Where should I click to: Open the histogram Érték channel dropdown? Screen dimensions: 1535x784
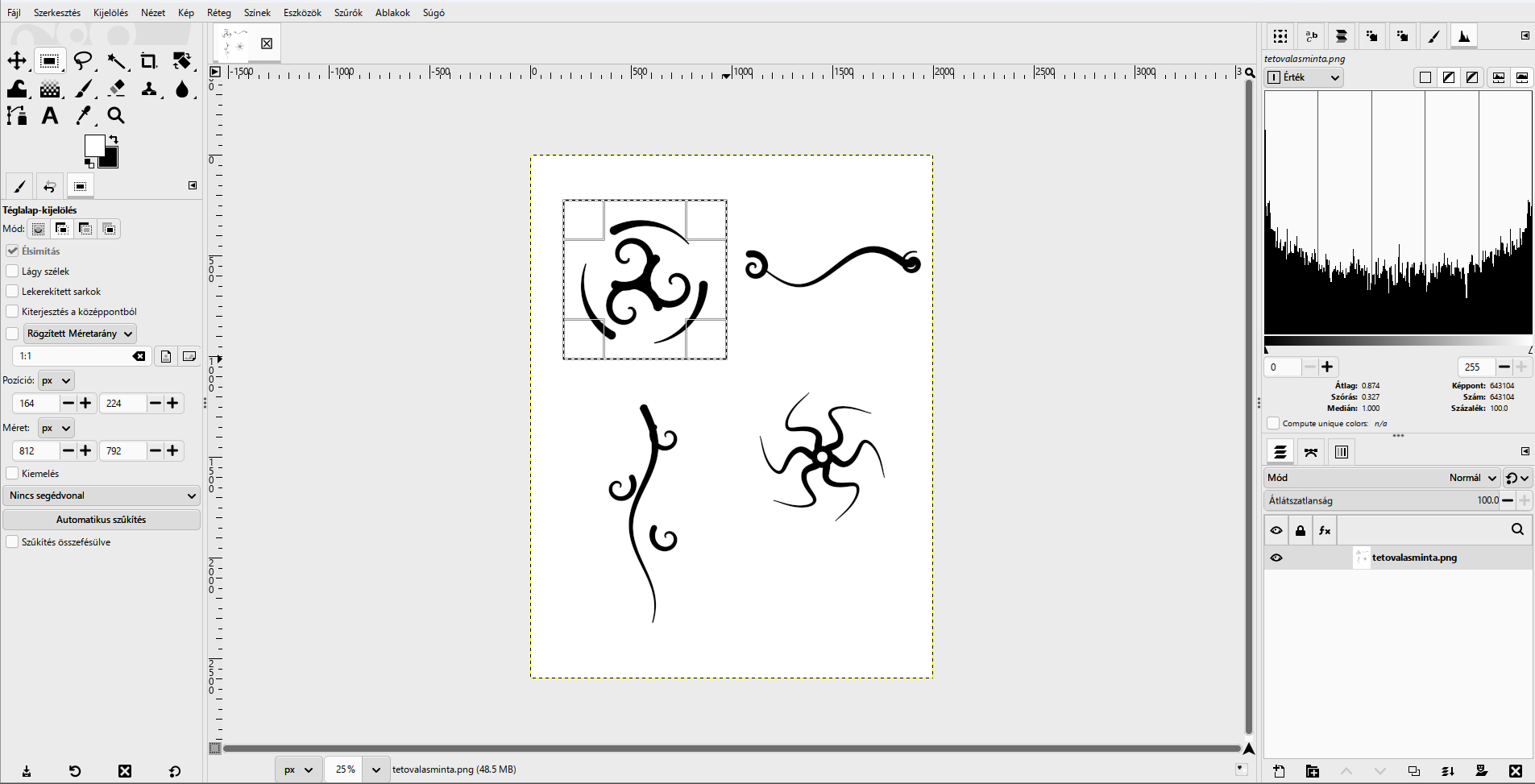1305,77
